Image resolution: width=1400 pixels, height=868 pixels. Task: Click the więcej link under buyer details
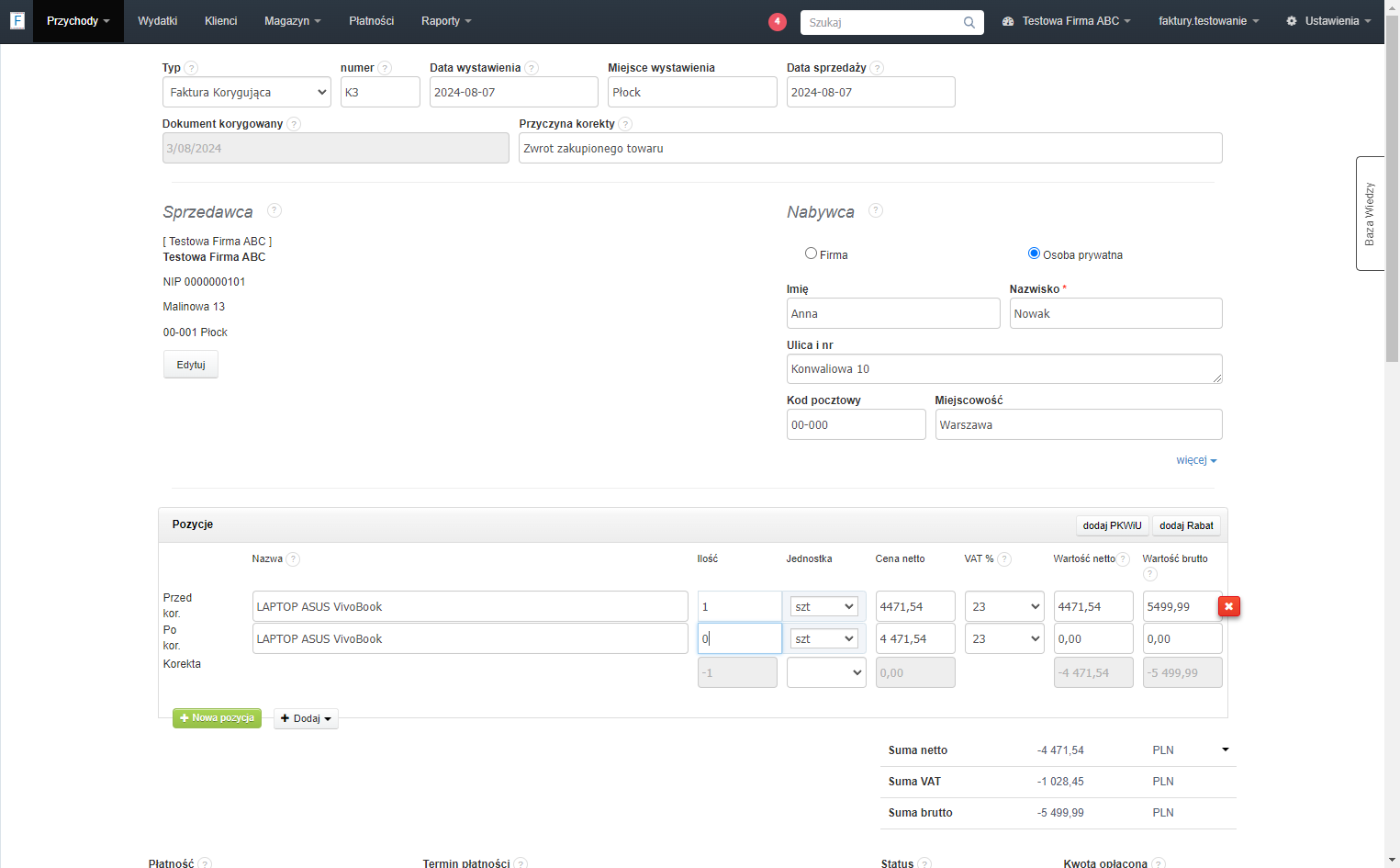(x=1196, y=460)
